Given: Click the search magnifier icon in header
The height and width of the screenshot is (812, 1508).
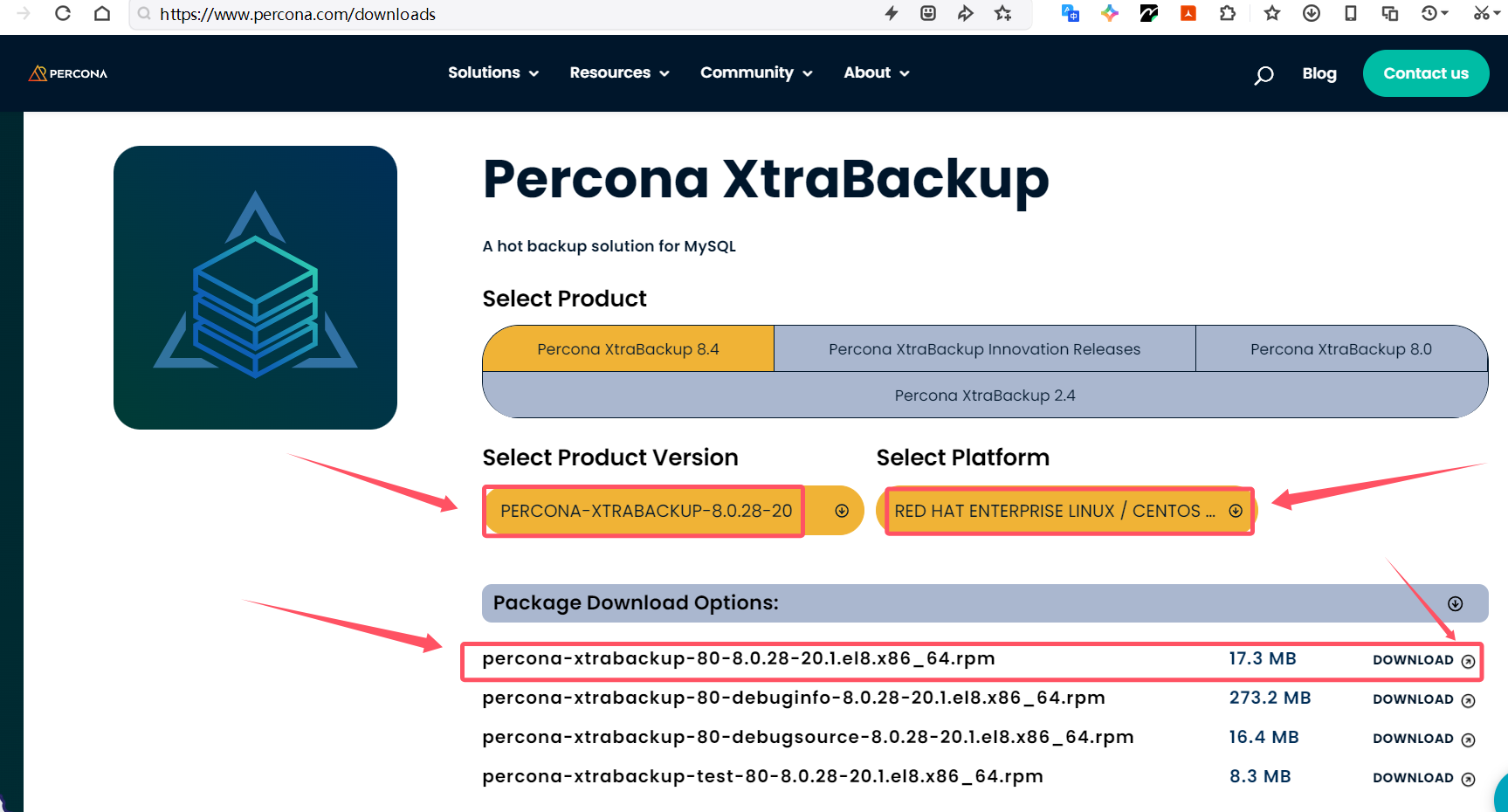Looking at the screenshot, I should click(x=1264, y=75).
